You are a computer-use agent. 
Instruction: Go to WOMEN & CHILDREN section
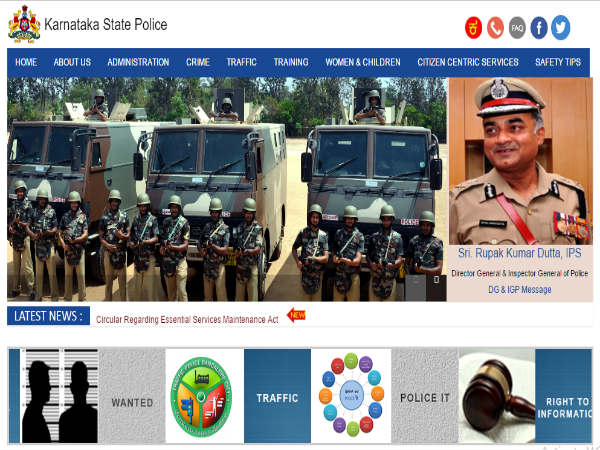click(363, 62)
